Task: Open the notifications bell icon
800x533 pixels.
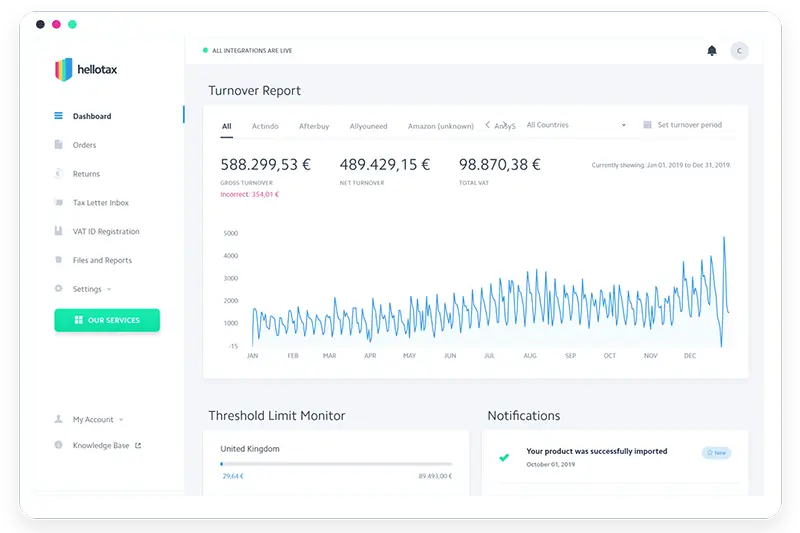Action: point(712,50)
